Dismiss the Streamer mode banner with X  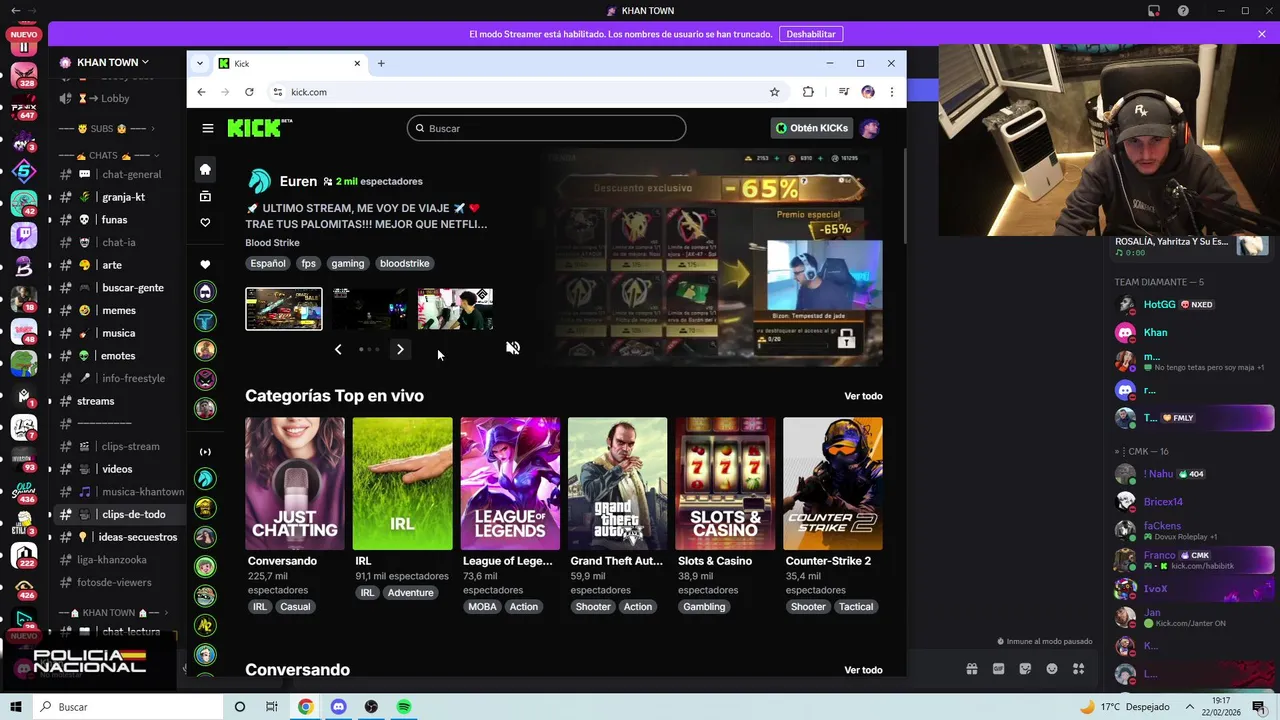click(1262, 34)
